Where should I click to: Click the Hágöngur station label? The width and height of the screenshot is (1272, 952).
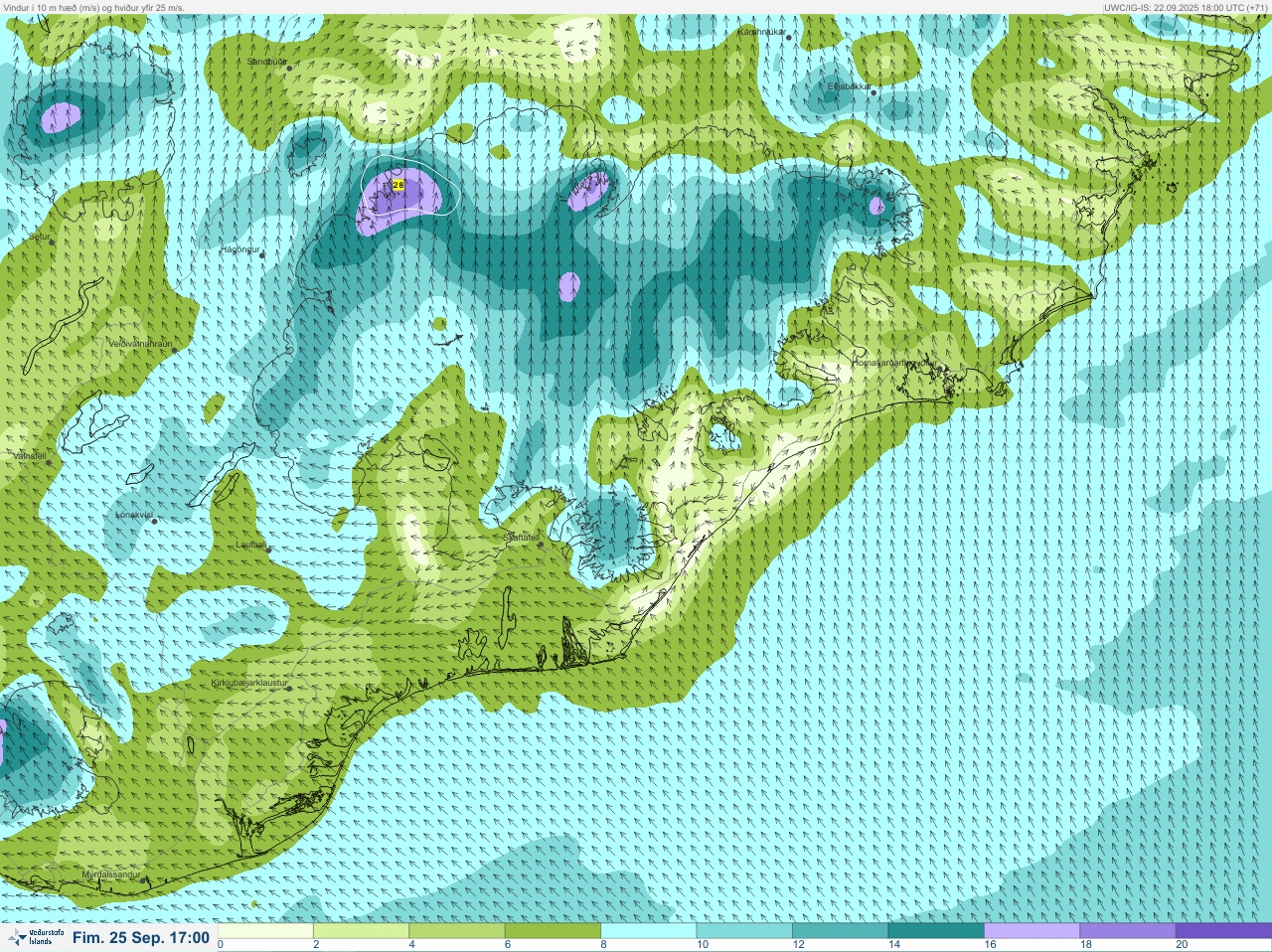coord(241,250)
